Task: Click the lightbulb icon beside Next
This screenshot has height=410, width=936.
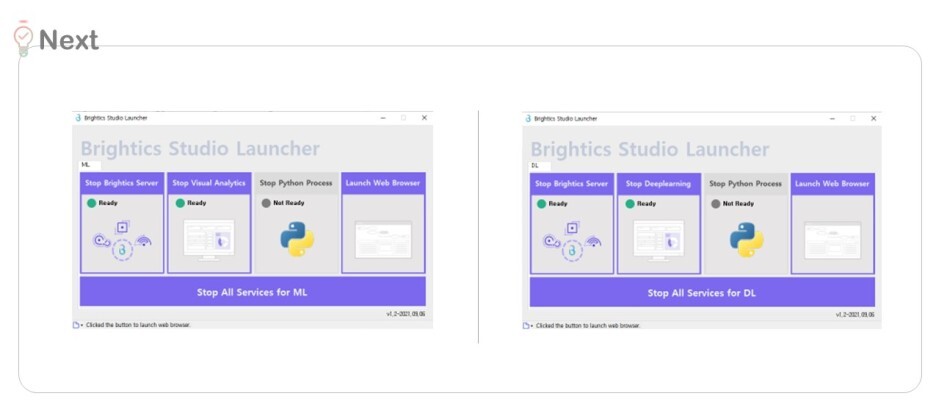Action: (23, 39)
